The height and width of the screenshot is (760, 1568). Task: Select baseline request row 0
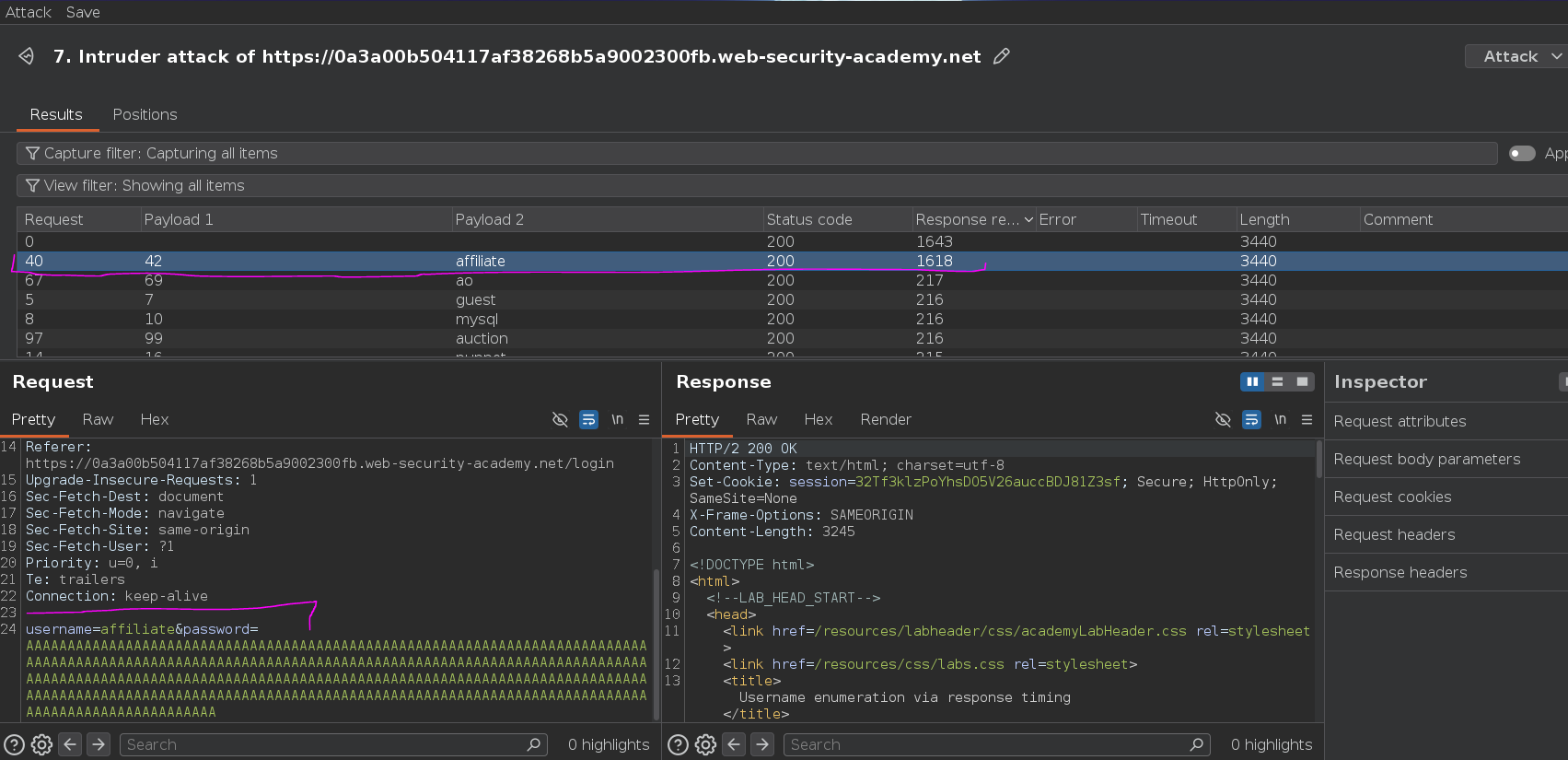792,241
